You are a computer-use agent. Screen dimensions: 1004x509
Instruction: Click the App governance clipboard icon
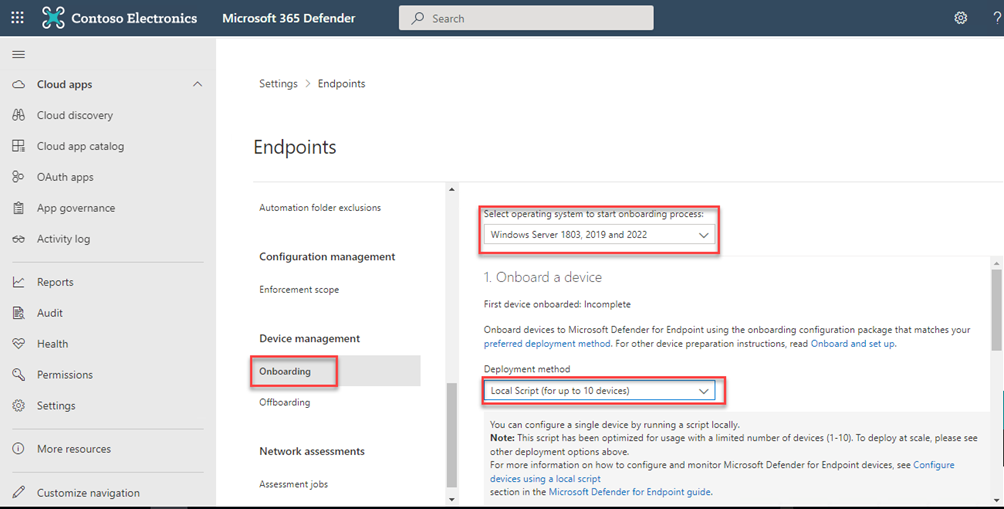(x=19, y=207)
